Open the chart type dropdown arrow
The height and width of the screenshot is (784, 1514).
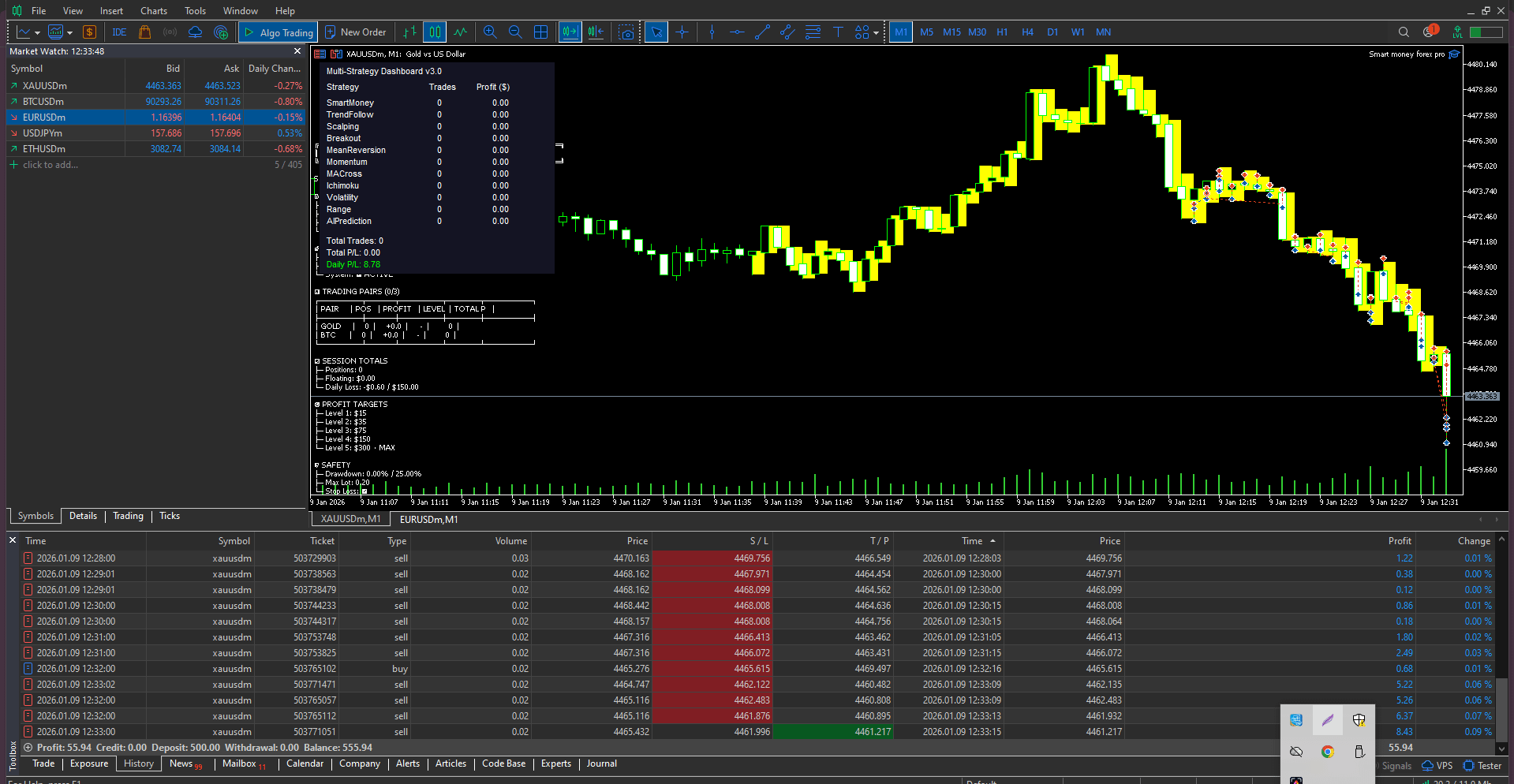(37, 33)
